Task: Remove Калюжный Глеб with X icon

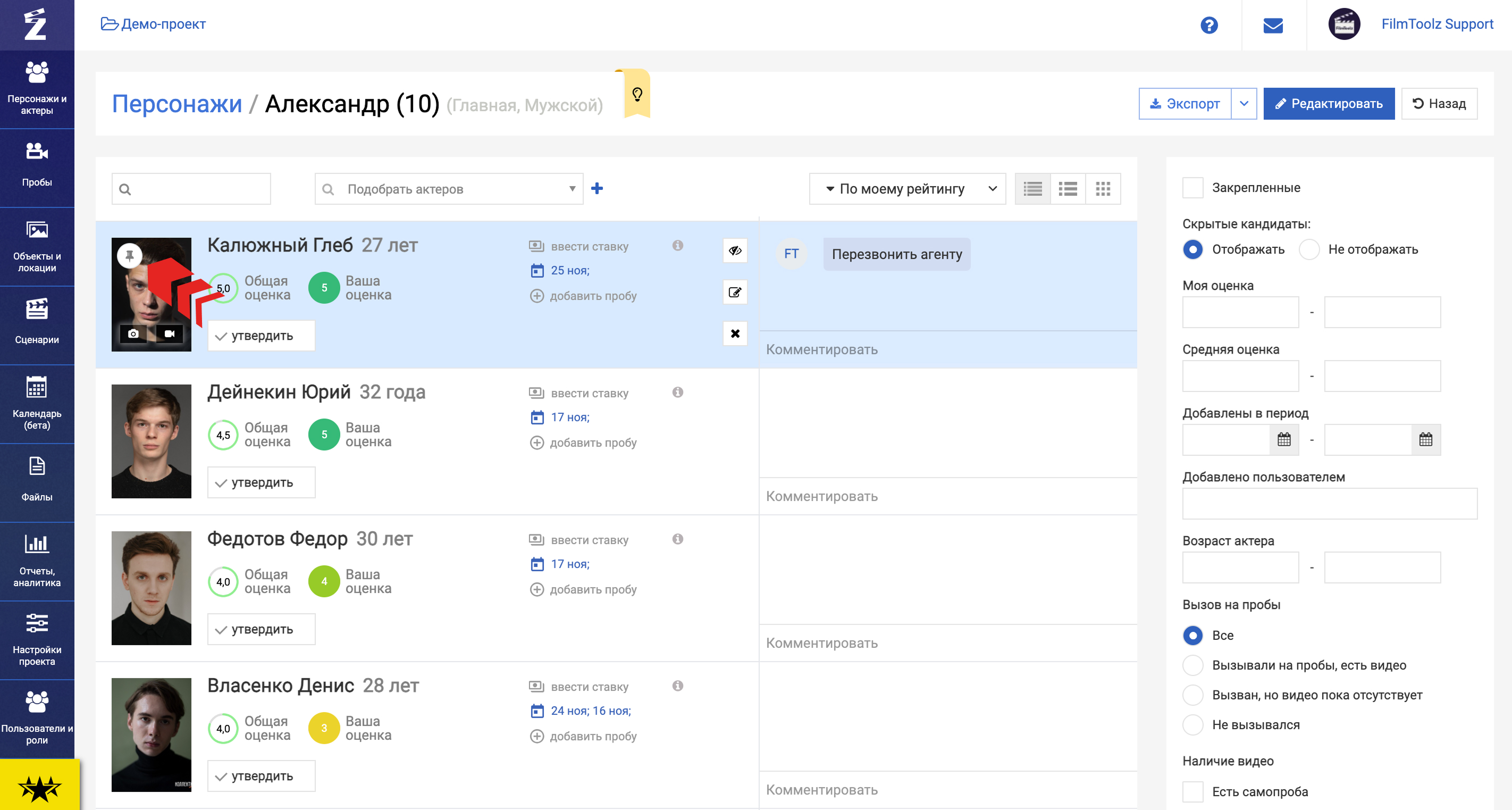Action: coord(734,333)
